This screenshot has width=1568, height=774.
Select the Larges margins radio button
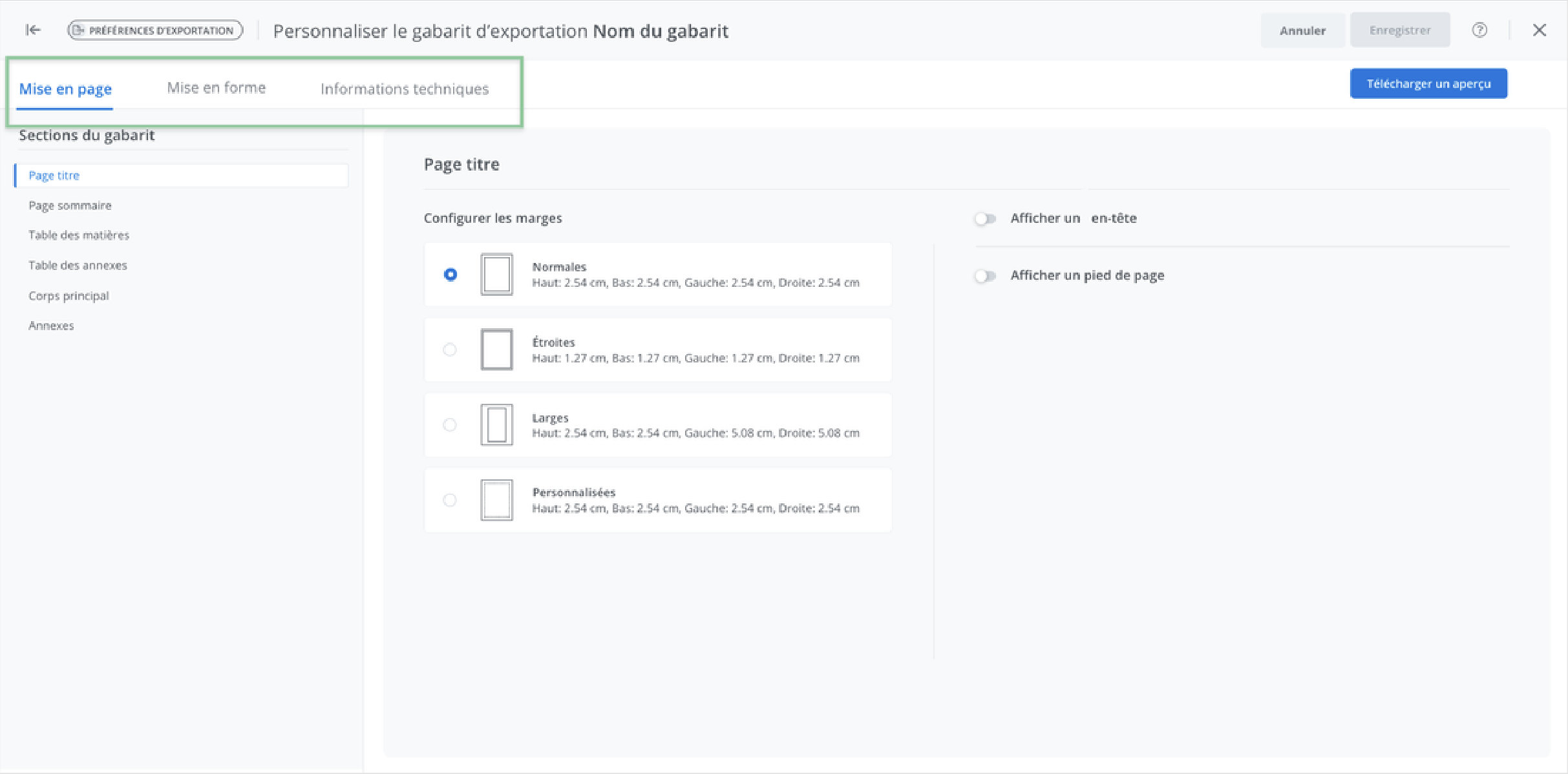point(450,424)
